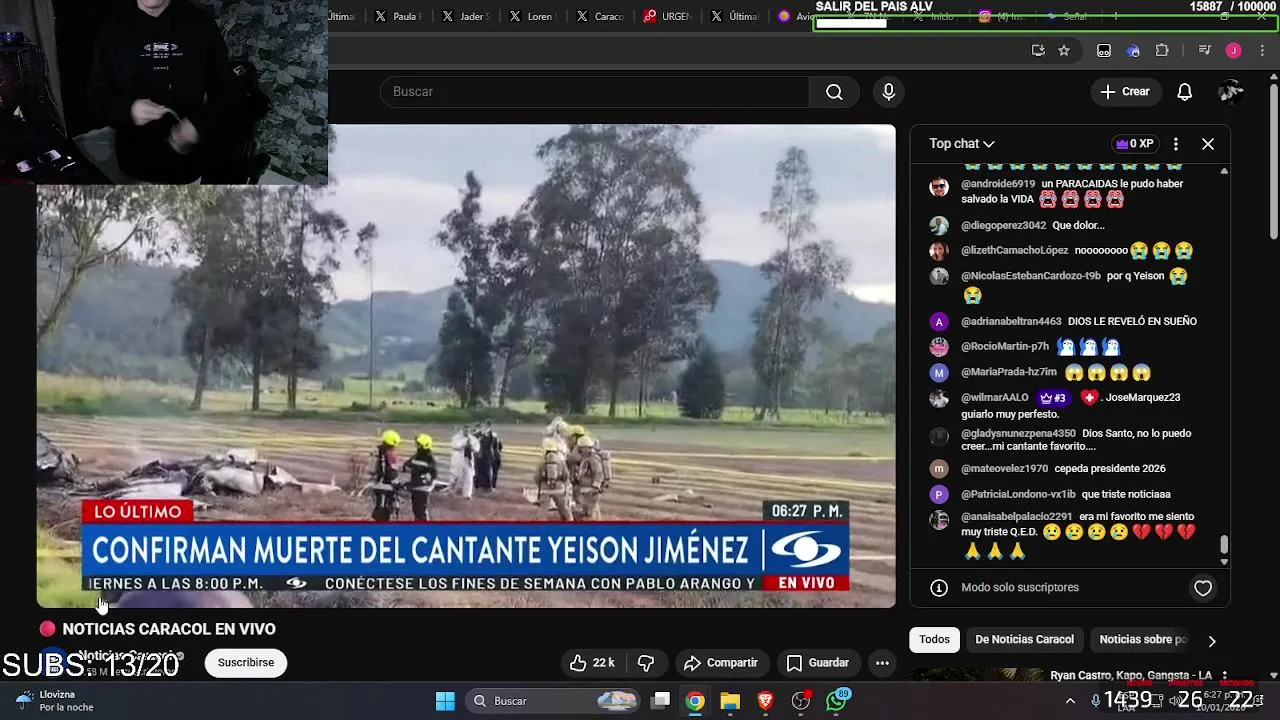Click NOTICIAS CARACOL EN VIVO title
Screen dimensions: 1280x720
click(169, 629)
